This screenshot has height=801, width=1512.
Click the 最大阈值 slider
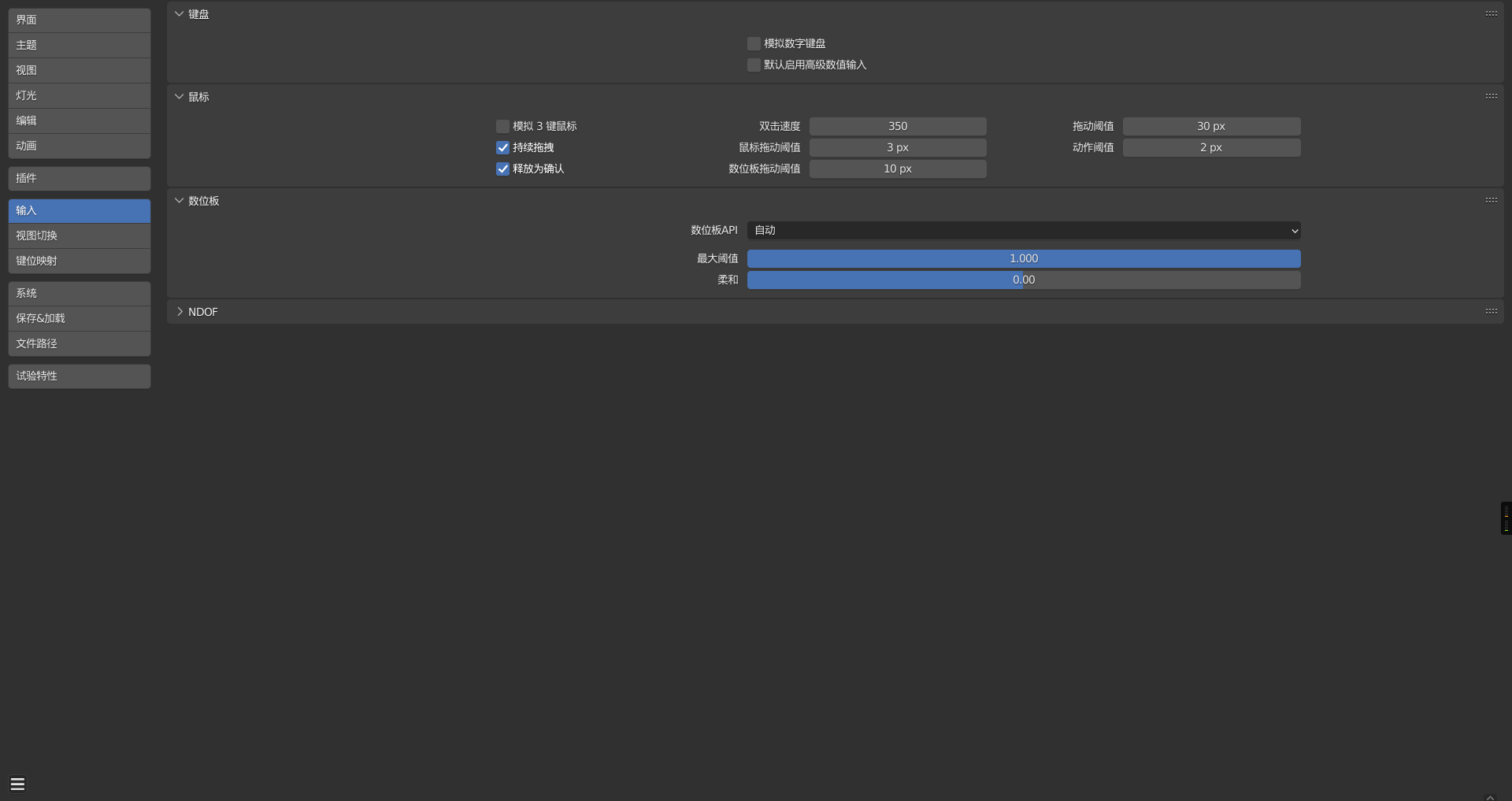(x=1024, y=258)
